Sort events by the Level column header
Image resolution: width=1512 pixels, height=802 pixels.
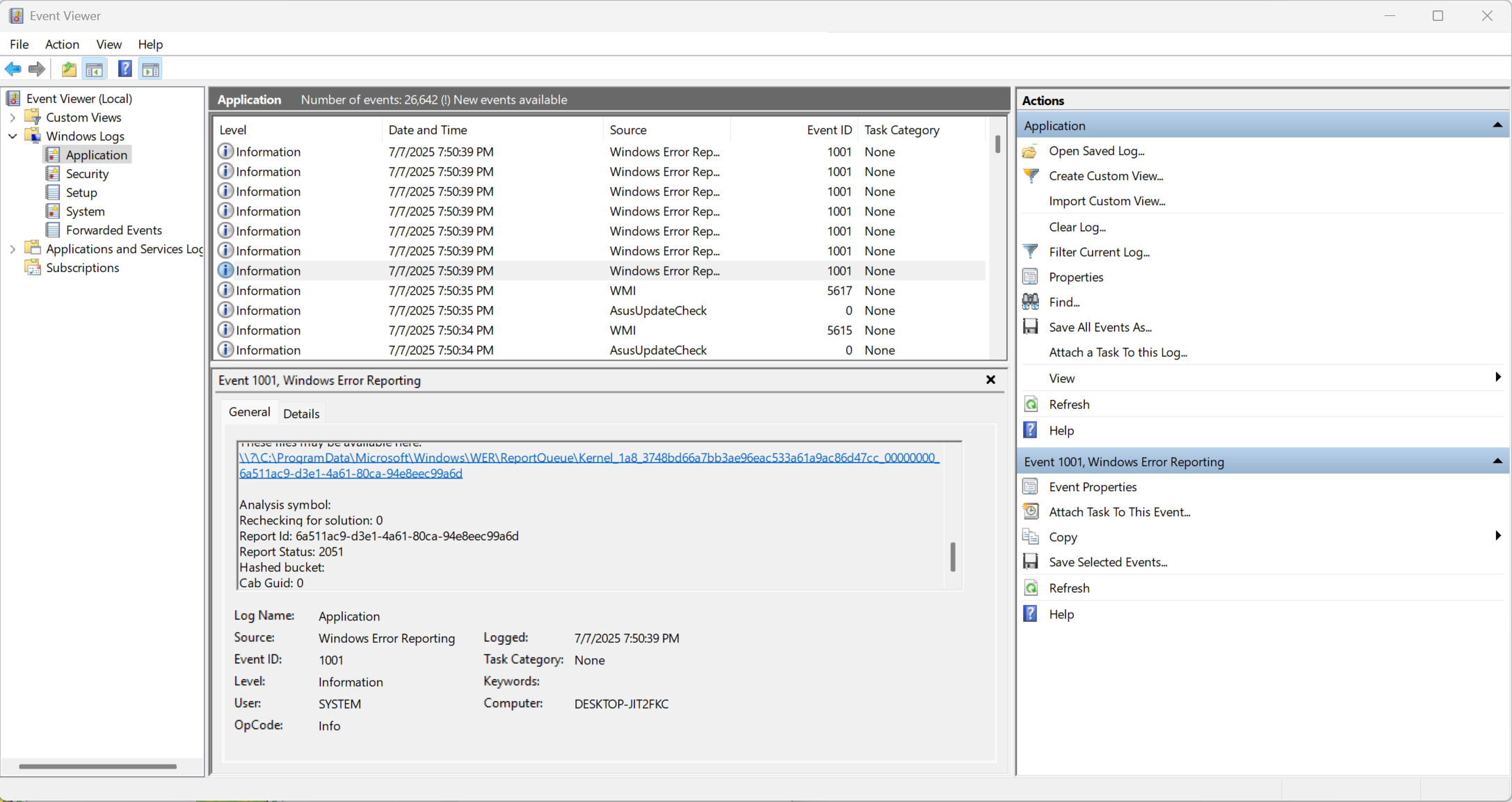click(x=298, y=130)
